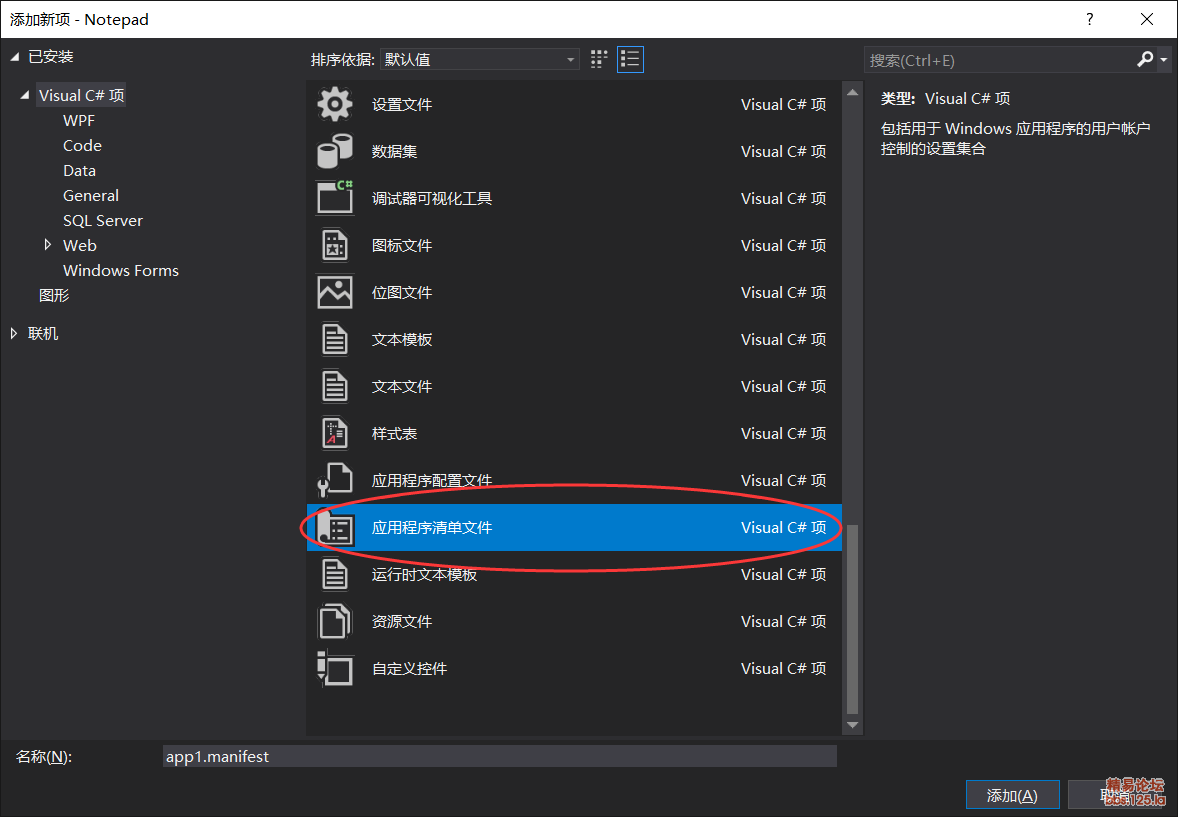Select the 图标文件 template name
The image size is (1178, 817).
tap(402, 245)
